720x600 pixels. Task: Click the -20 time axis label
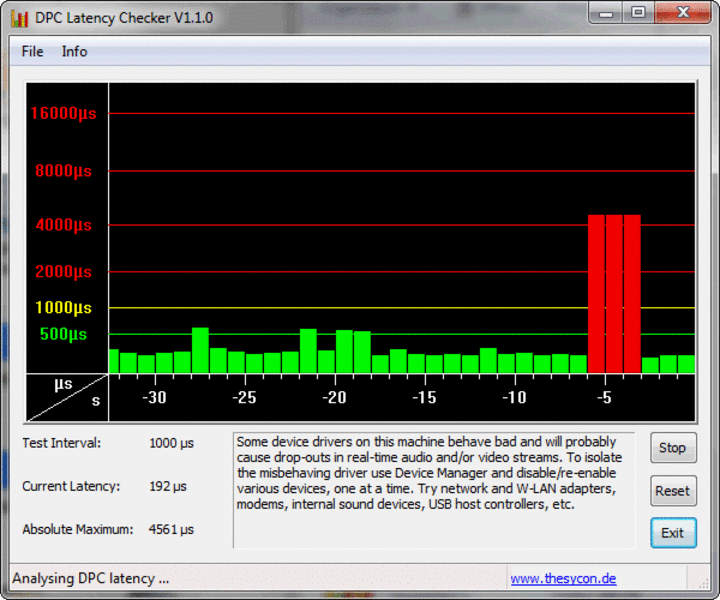334,398
